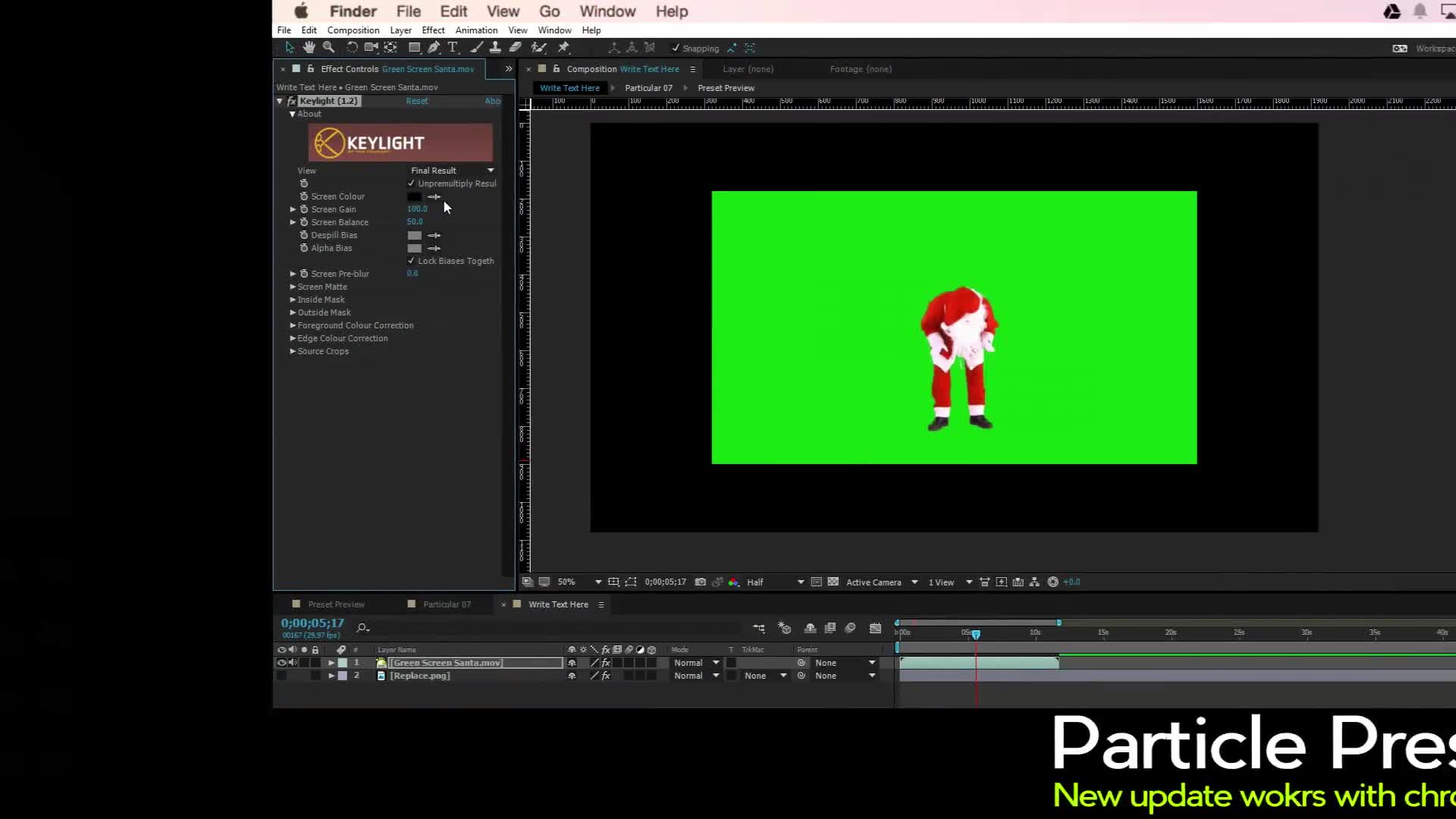Select the Brush tool
The height and width of the screenshot is (819, 1456).
(476, 48)
